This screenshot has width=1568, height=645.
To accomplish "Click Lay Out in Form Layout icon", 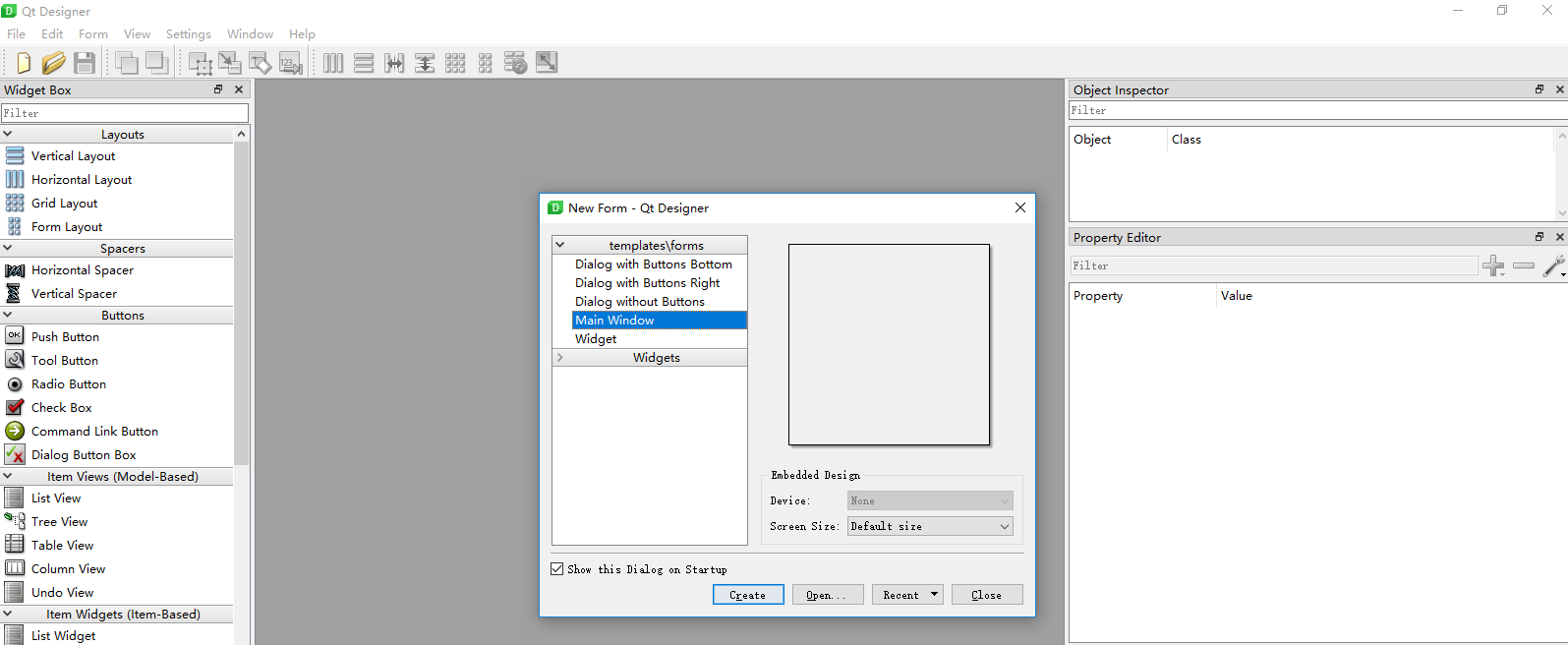I will [486, 63].
